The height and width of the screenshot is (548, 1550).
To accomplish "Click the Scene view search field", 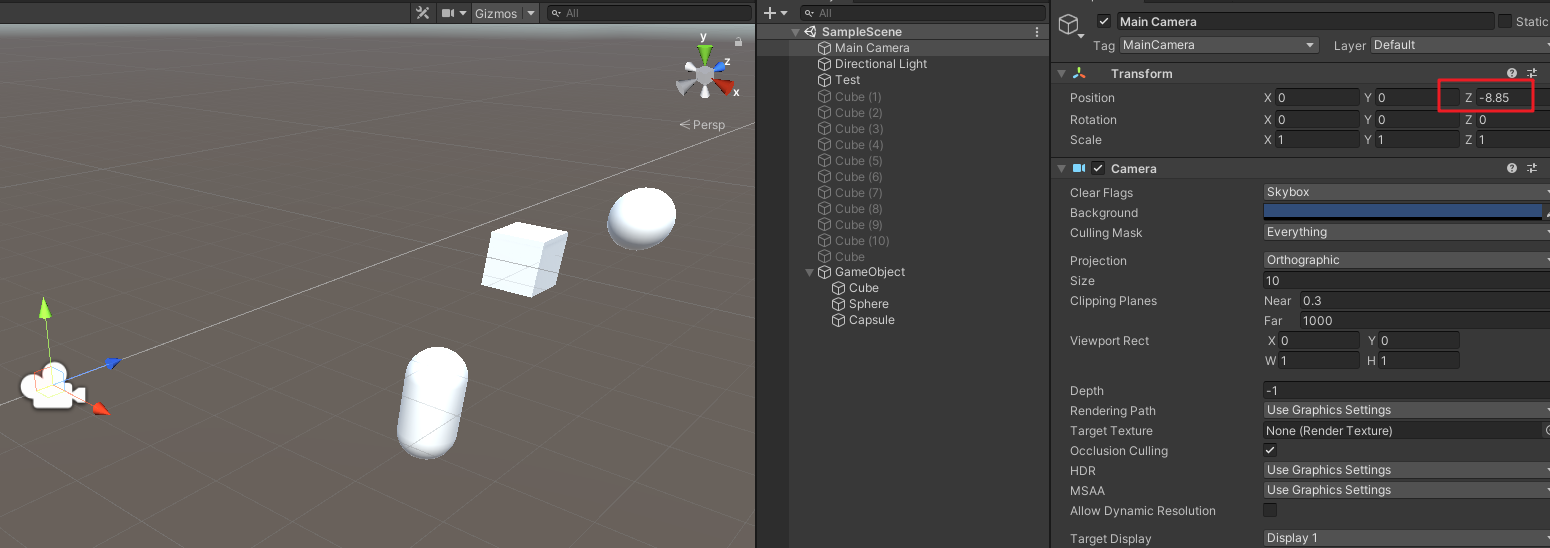I will [x=648, y=13].
